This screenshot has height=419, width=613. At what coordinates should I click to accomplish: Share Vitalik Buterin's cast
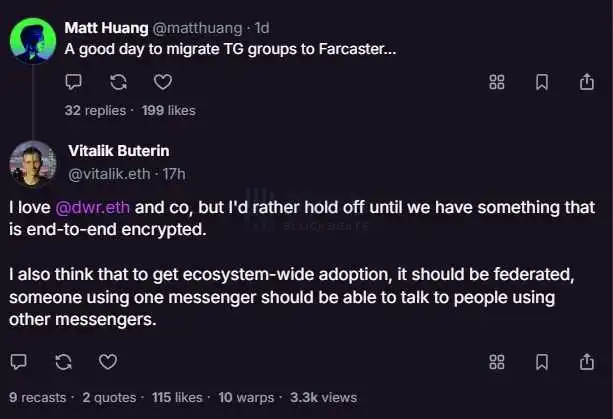point(587,361)
